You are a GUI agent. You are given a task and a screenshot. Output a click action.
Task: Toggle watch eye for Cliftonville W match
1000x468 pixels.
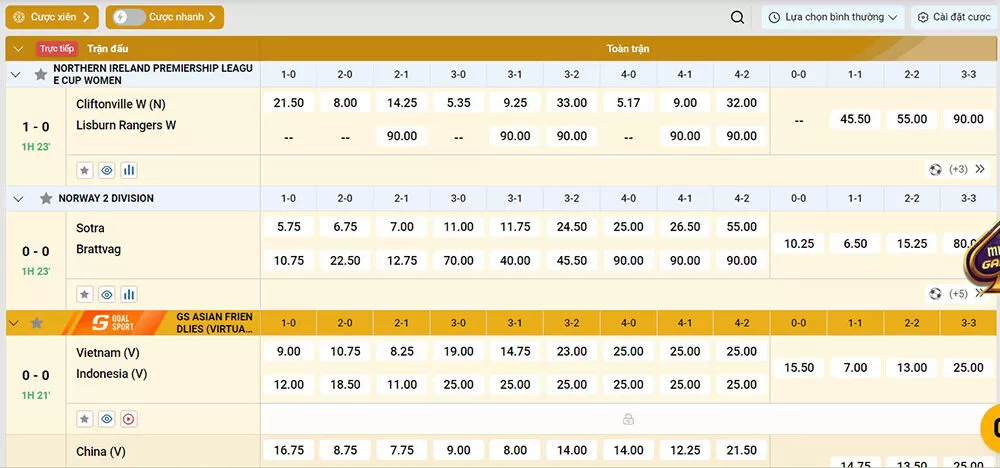(x=107, y=170)
